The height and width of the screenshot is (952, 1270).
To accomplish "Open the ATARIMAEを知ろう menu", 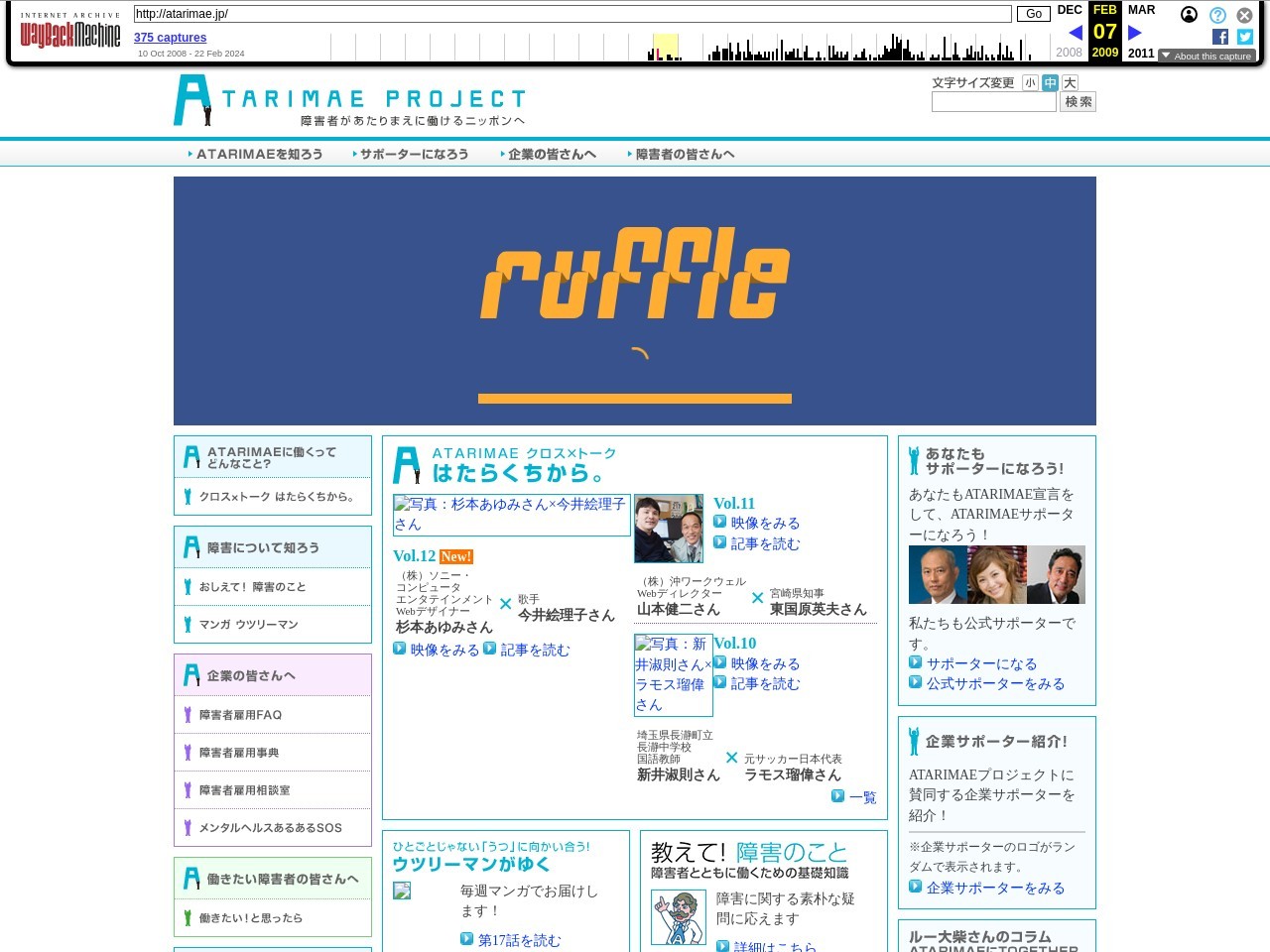I will (256, 155).
